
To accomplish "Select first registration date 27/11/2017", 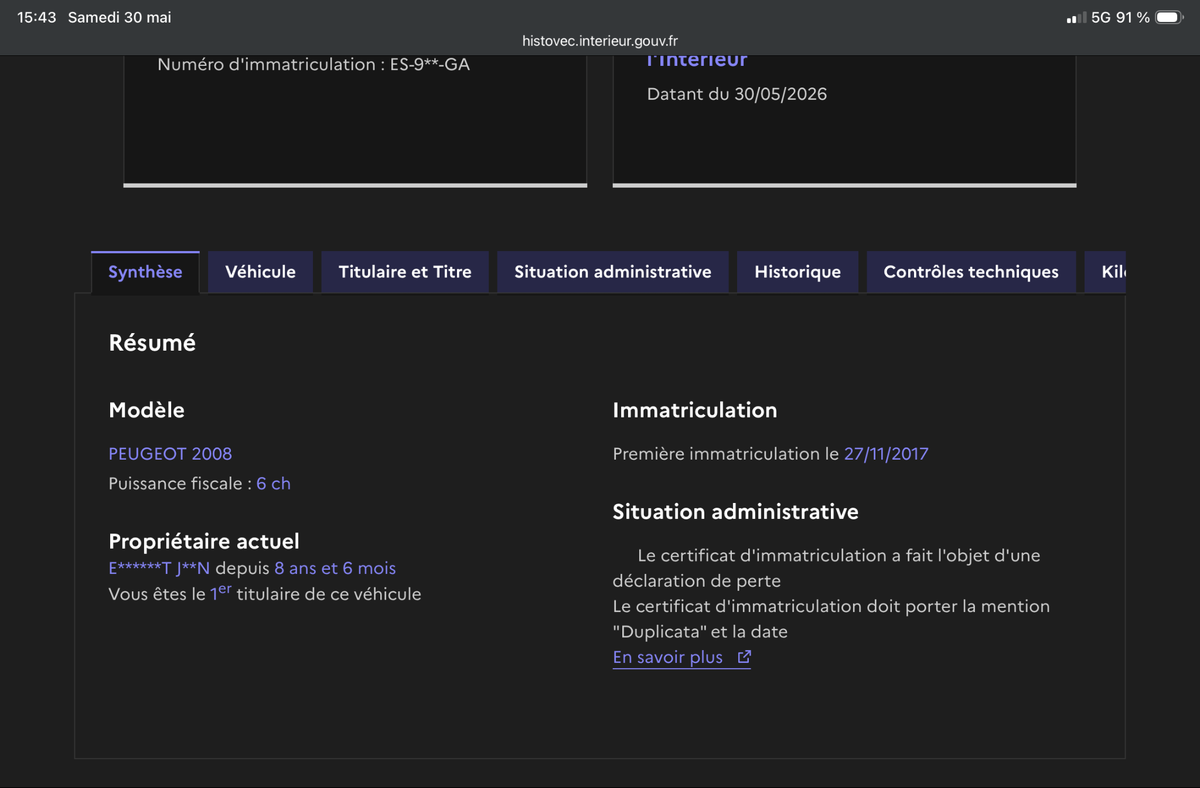I will pos(886,453).
